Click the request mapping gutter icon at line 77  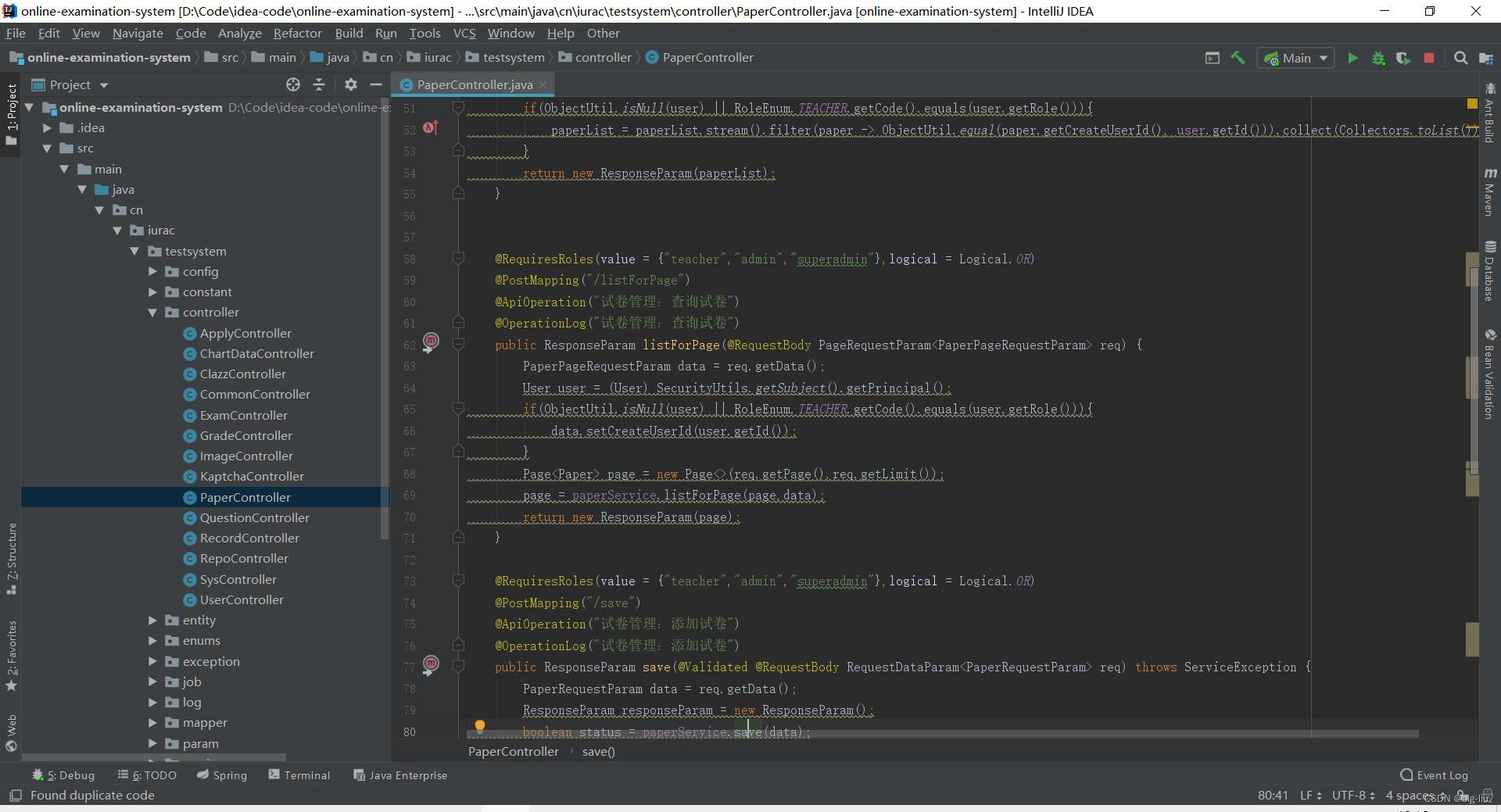431,665
